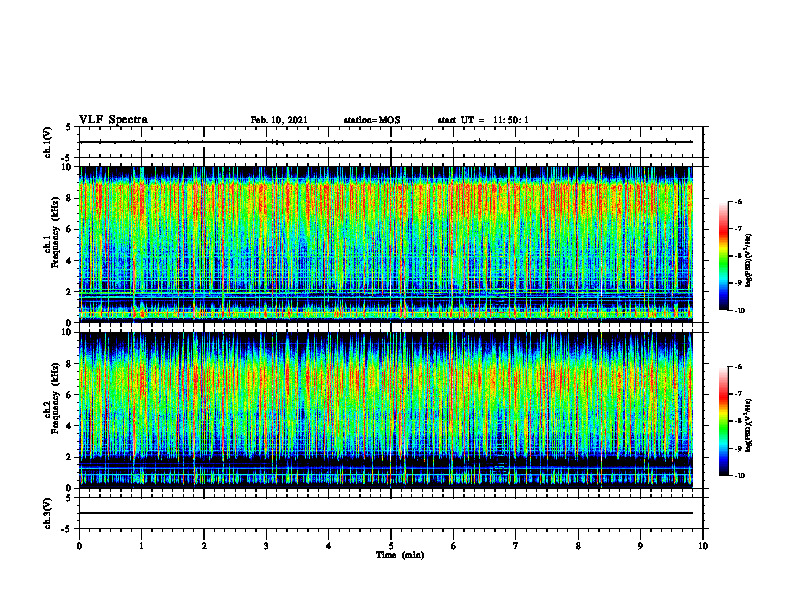Click the -6 label on ch.1 color scale
792x612 pixels.
click(738, 202)
